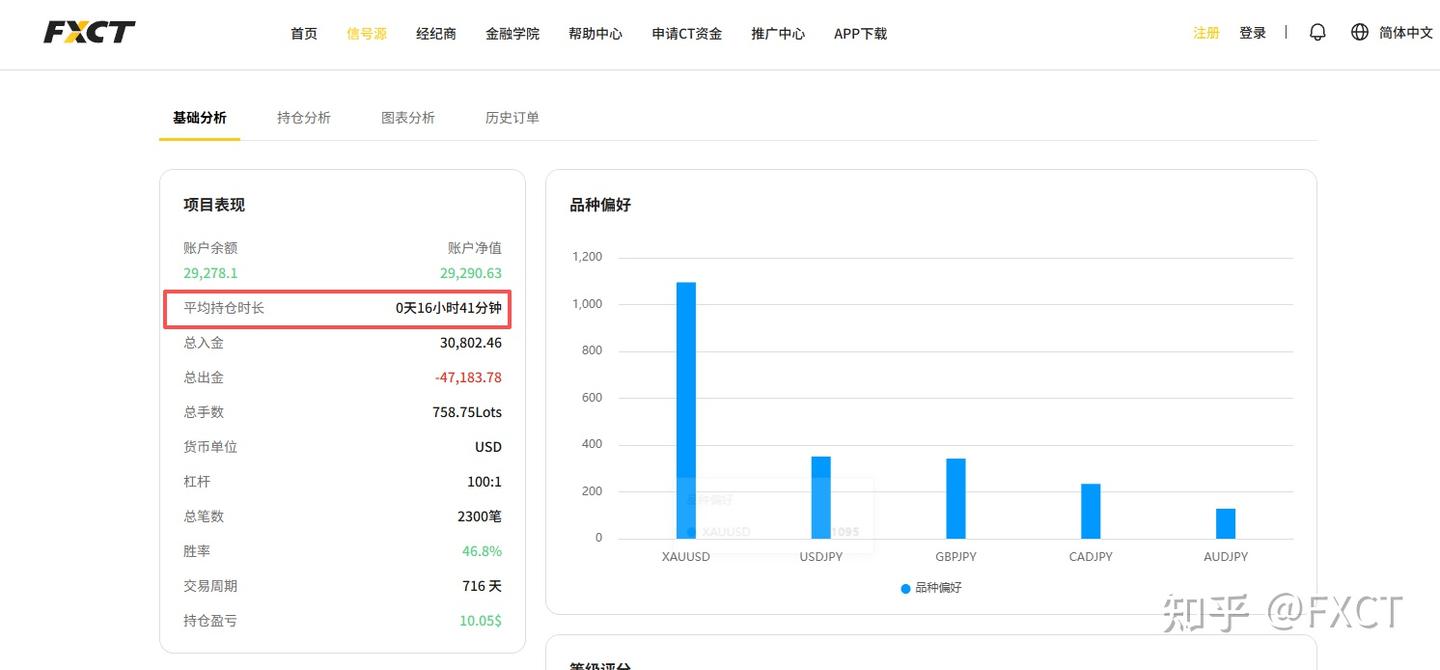Image resolution: width=1440 pixels, height=670 pixels.
Task: Go to APP下载
Action: 860,33
